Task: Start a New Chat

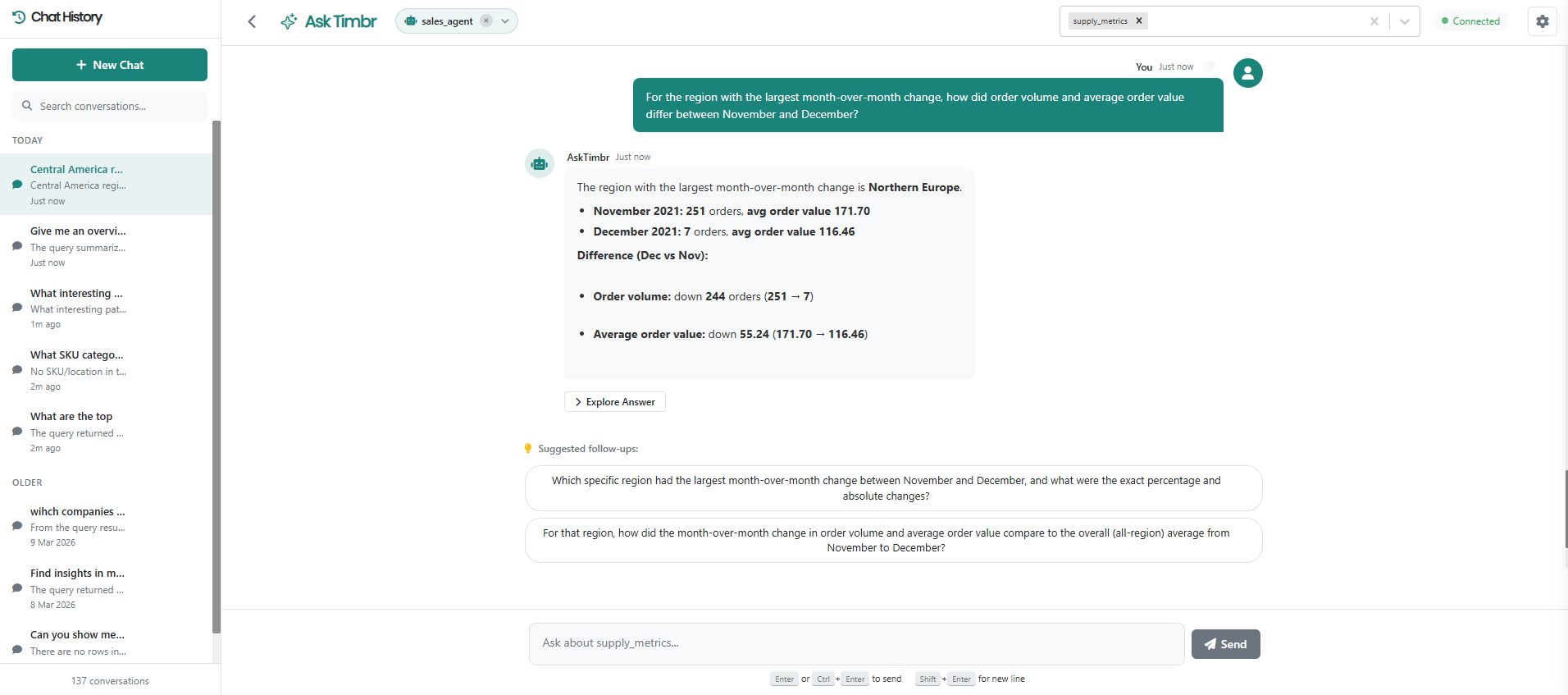Action: pyautogui.click(x=110, y=65)
